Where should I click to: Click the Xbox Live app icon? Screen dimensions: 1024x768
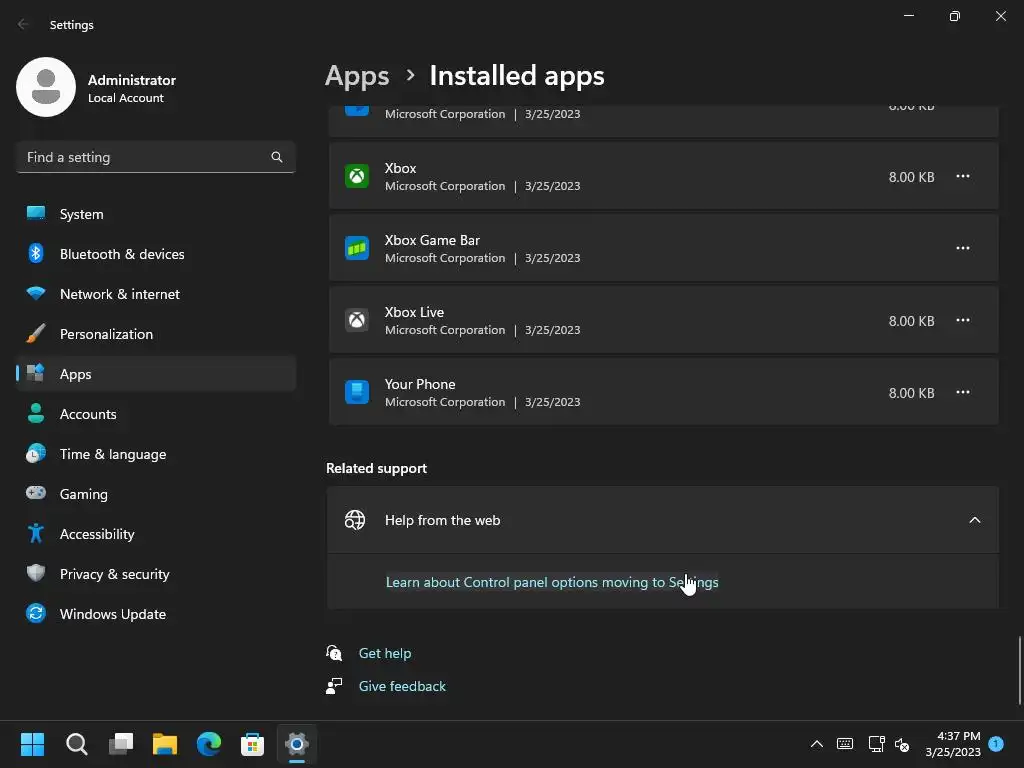[357, 321]
